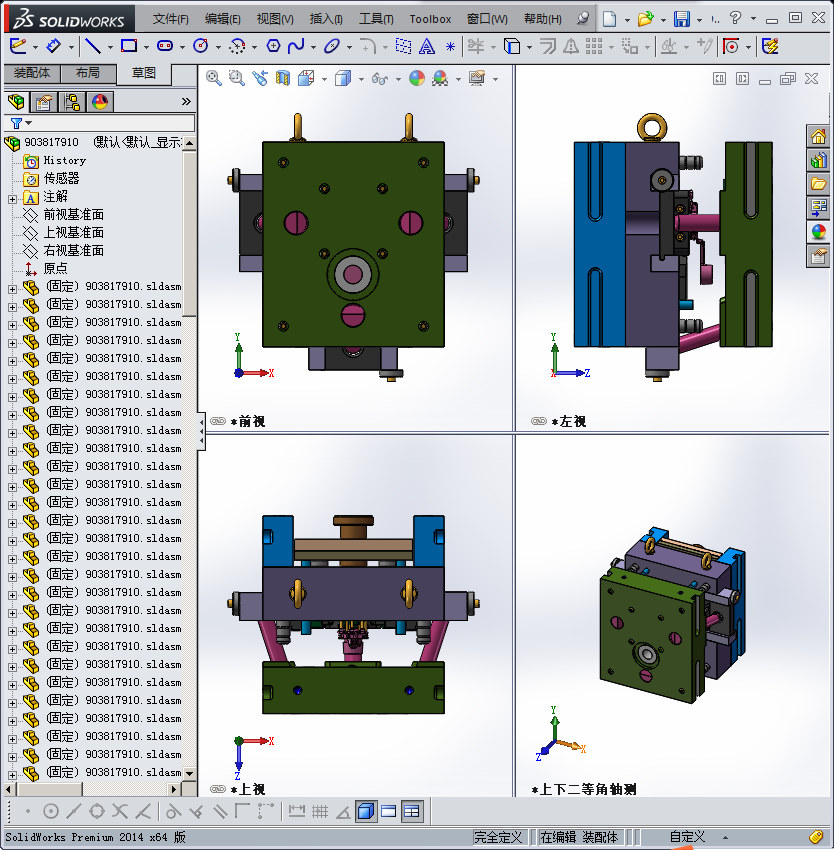Open the Design Library icon in task pane

tap(818, 160)
